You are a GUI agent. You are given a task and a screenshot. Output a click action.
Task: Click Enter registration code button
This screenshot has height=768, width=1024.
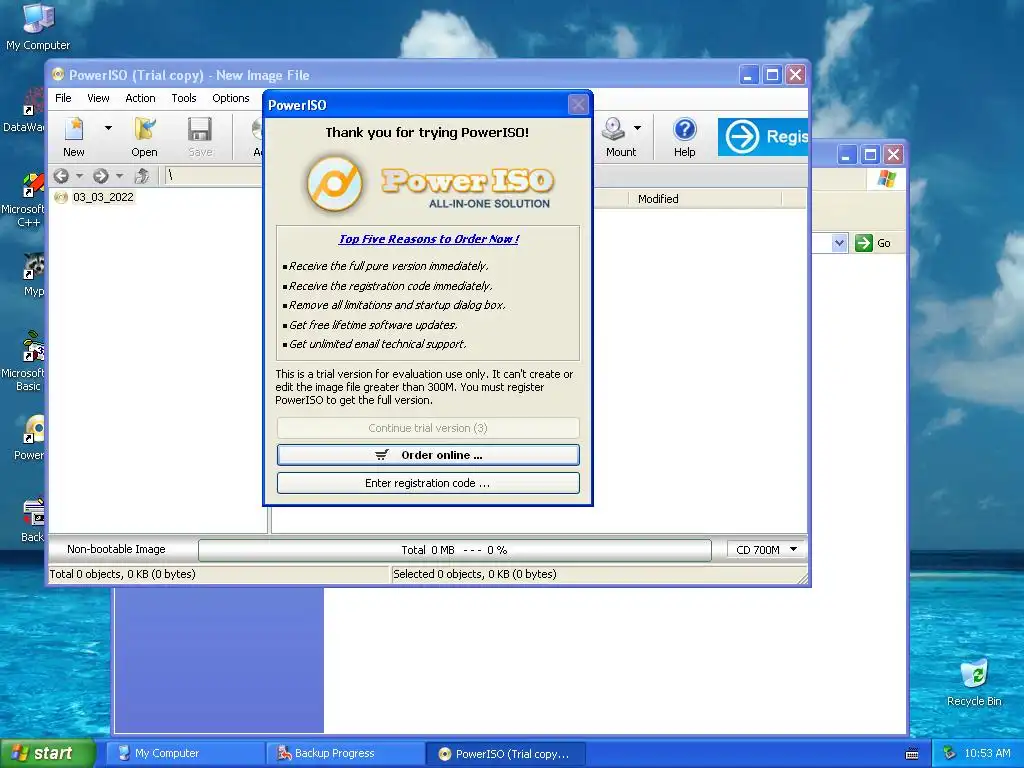point(428,483)
